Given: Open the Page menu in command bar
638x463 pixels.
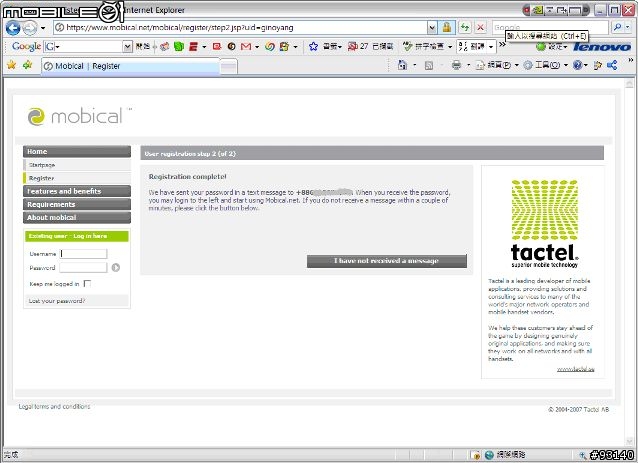Looking at the screenshot, I should coord(496,65).
